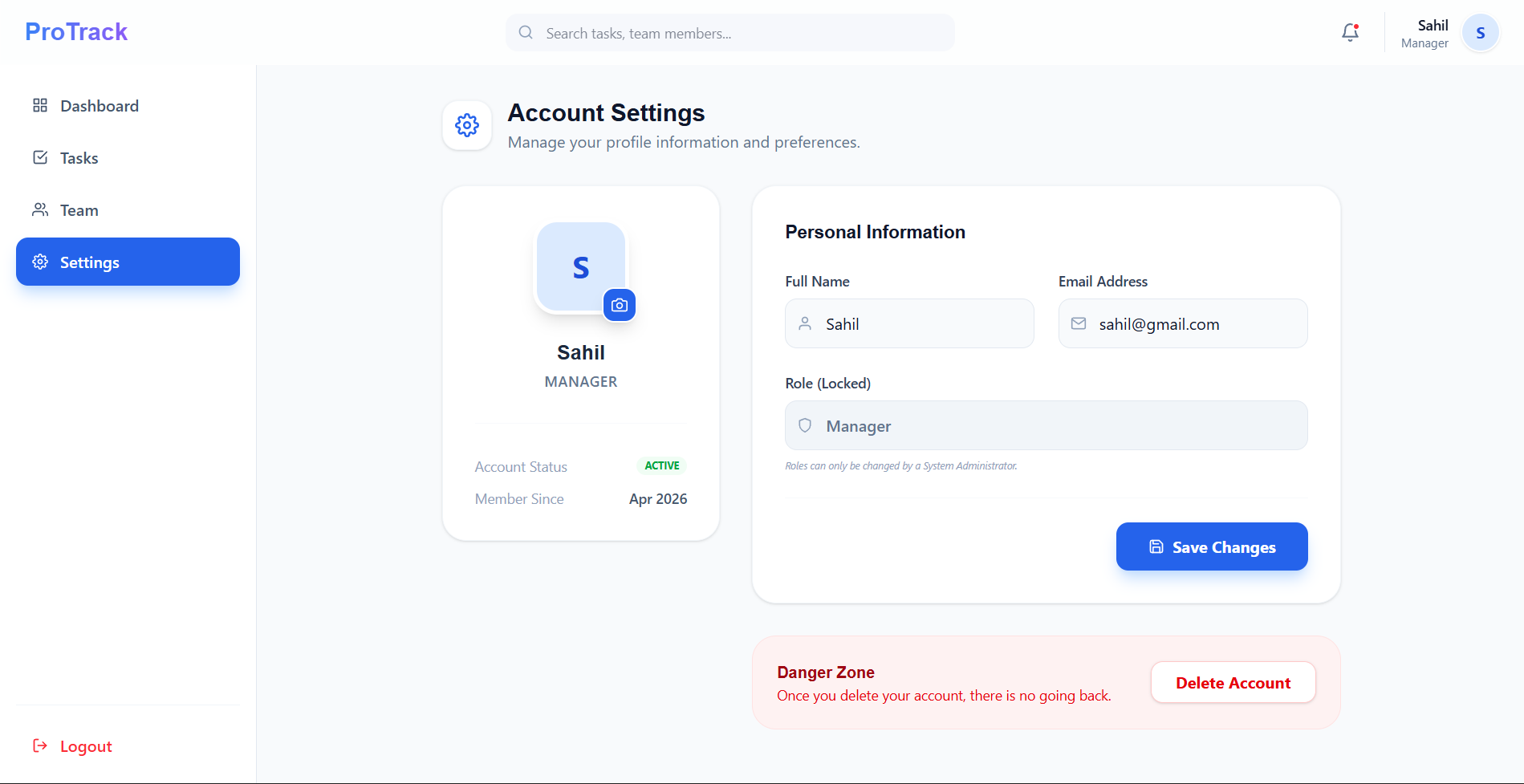This screenshot has height=784, width=1524.
Task: Click the gear icon beside Account Settings
Action: click(467, 125)
